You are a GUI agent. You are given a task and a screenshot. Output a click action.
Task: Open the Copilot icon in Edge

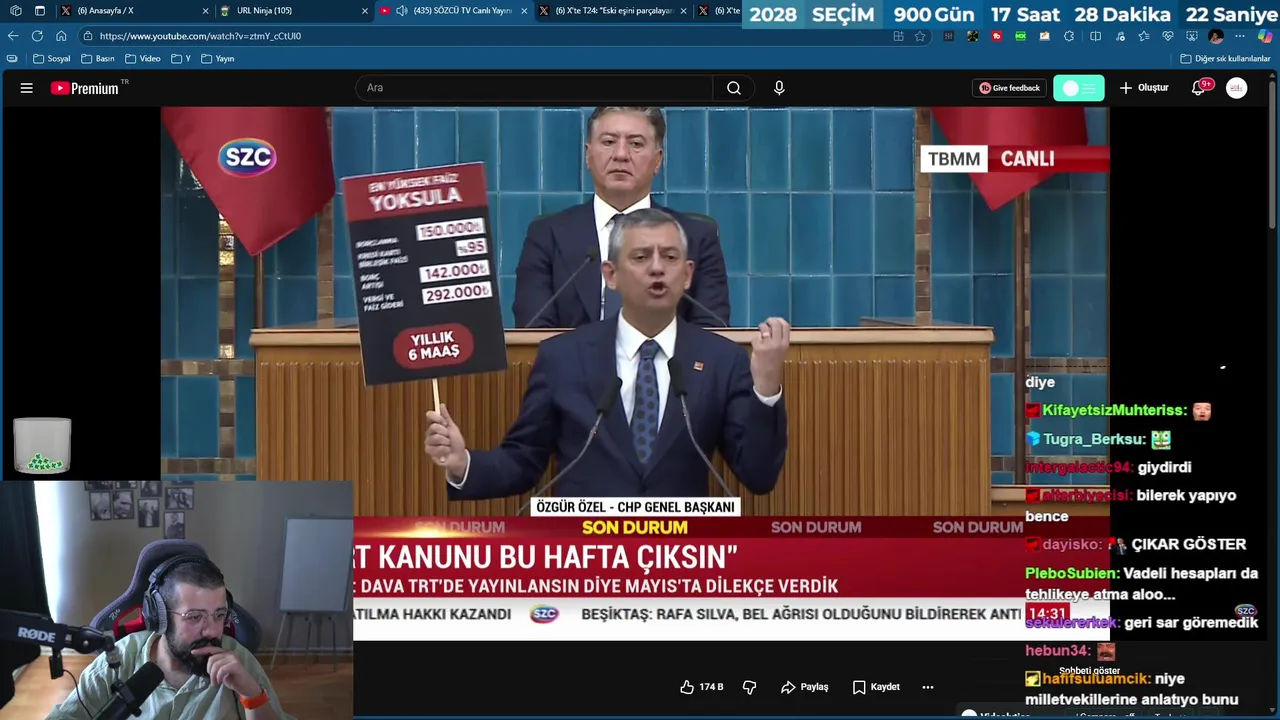click(x=1265, y=36)
